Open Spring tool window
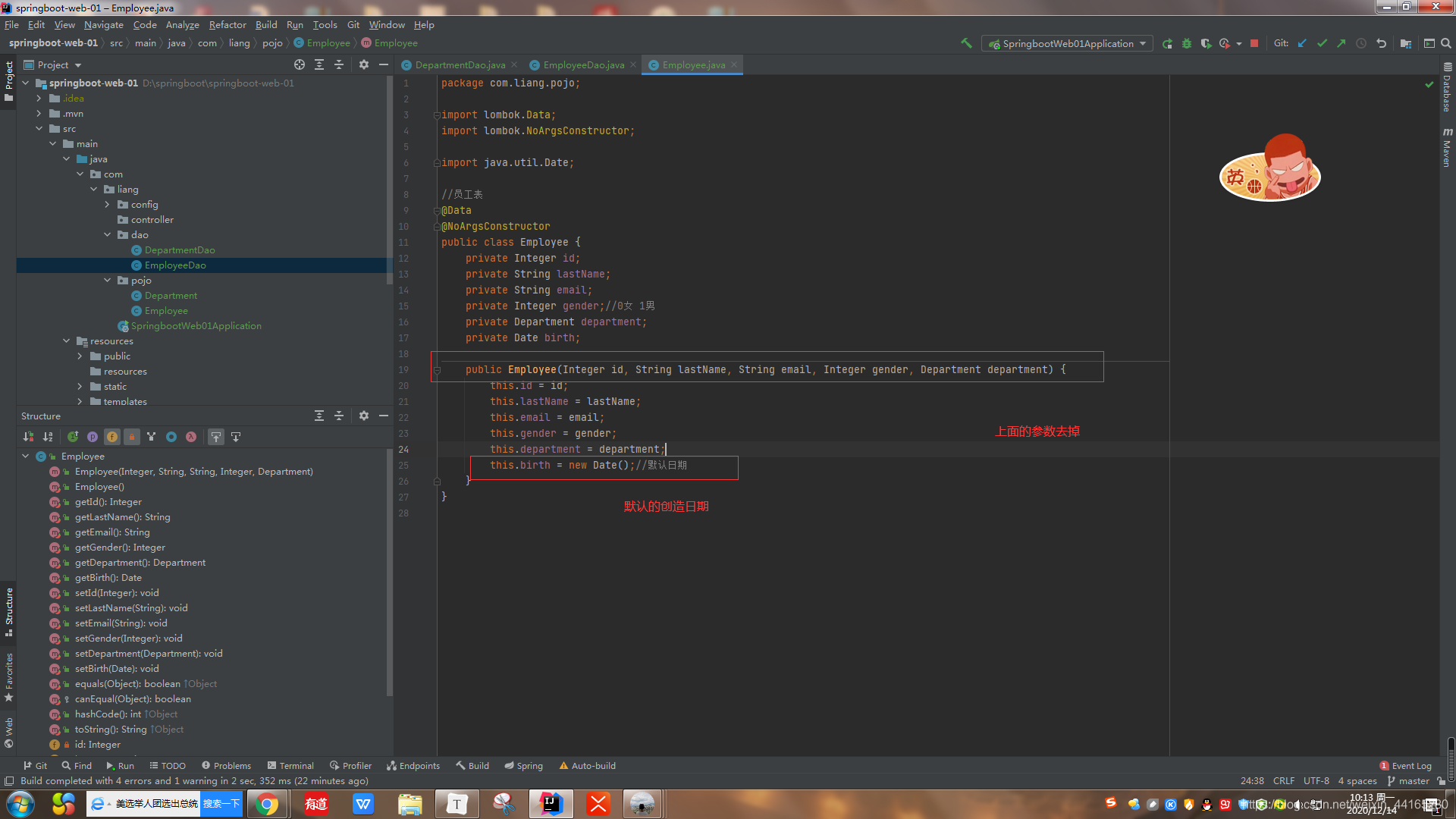The height and width of the screenshot is (819, 1456). point(523,766)
